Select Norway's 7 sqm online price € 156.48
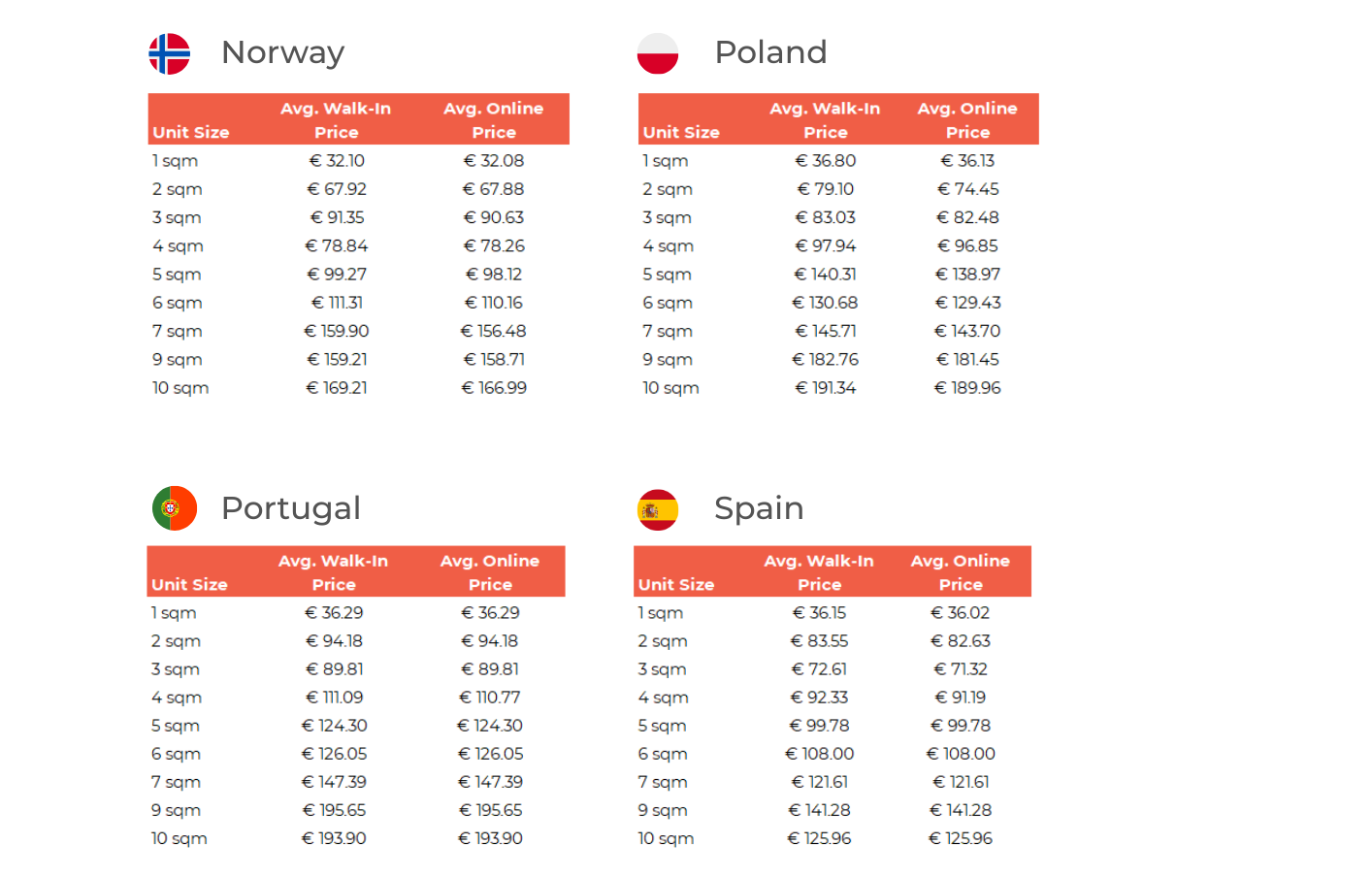The height and width of the screenshot is (877, 1372). [494, 332]
